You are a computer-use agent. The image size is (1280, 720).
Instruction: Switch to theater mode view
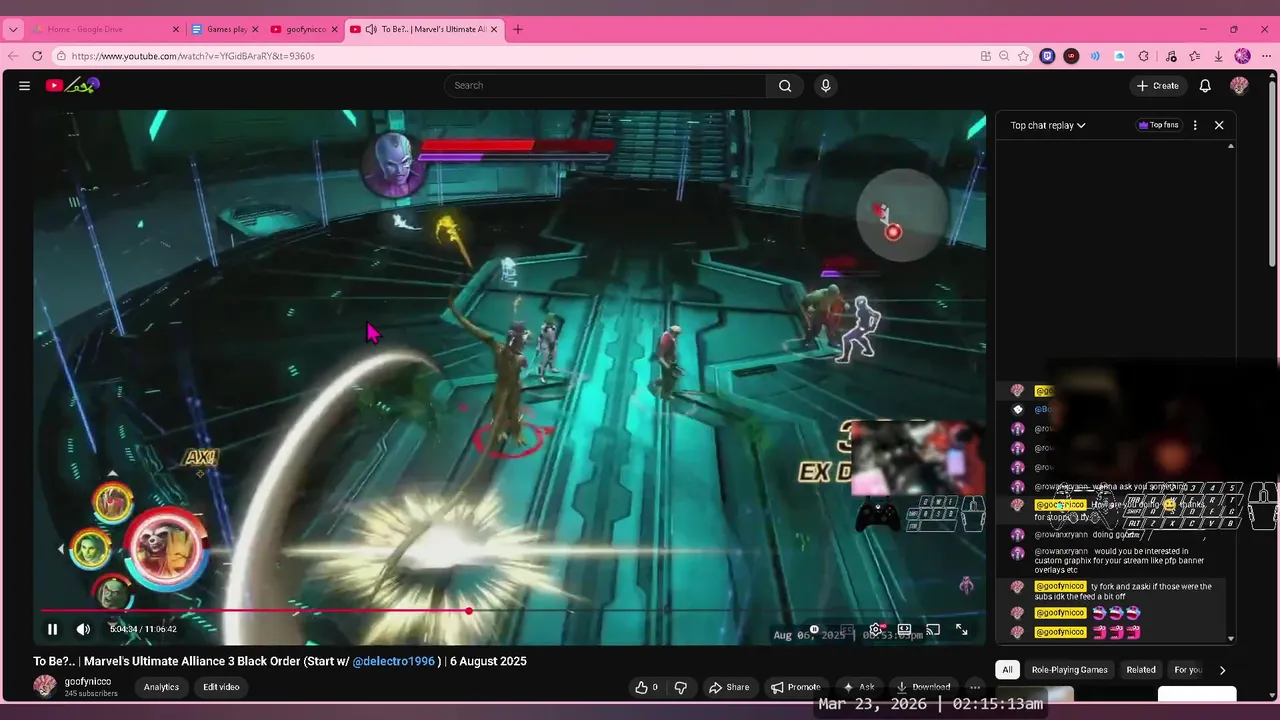pos(904,630)
